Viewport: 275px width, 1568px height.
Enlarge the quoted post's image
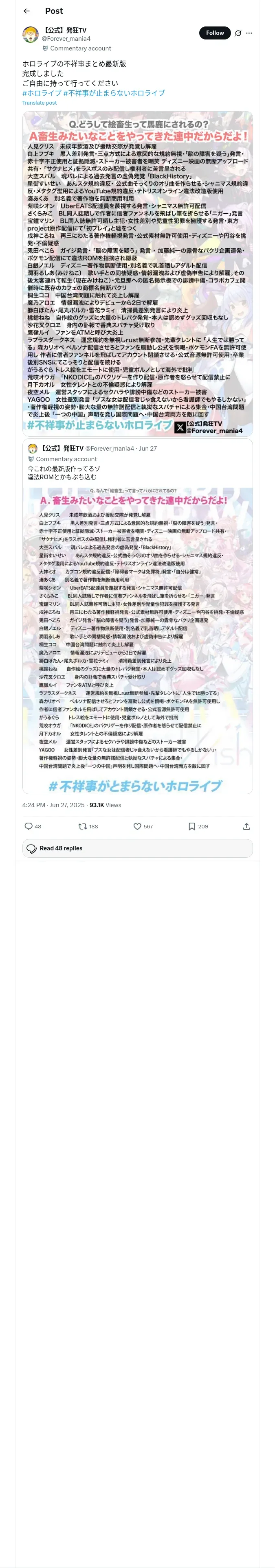[x=137, y=640]
